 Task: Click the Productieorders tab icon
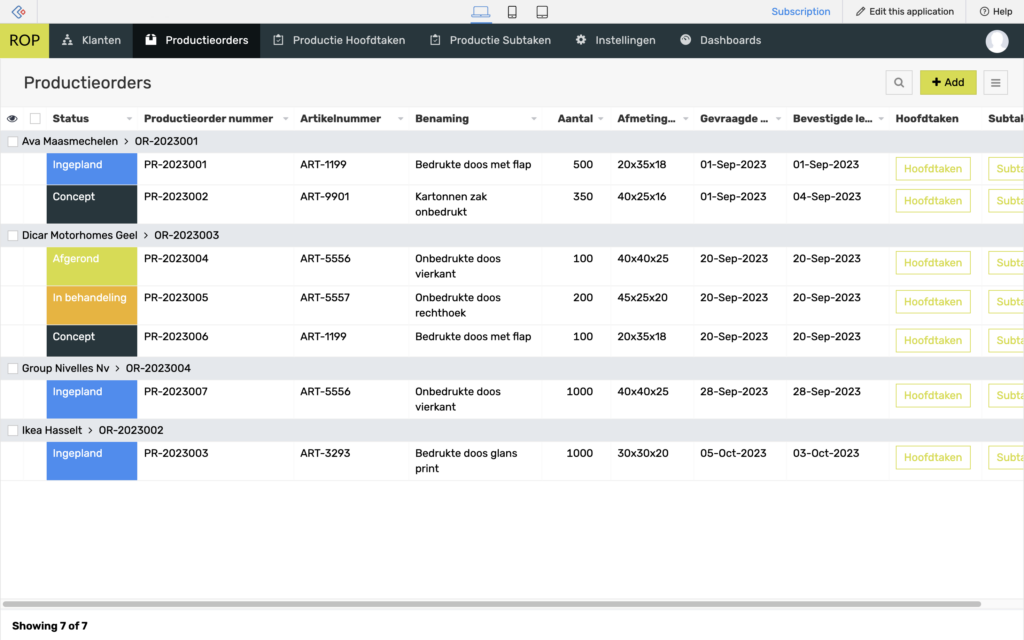pos(151,40)
